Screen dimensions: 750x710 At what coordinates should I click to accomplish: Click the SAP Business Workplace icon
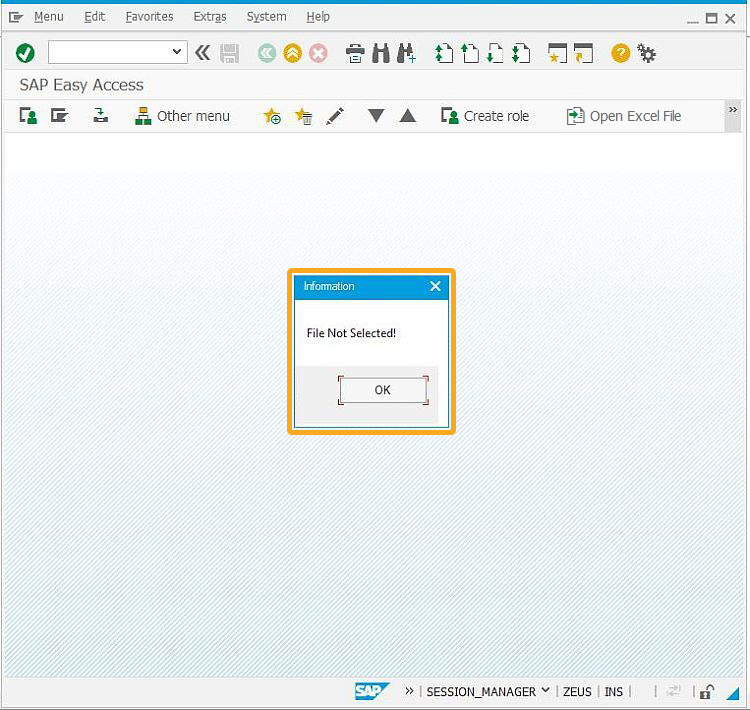[x=100, y=115]
